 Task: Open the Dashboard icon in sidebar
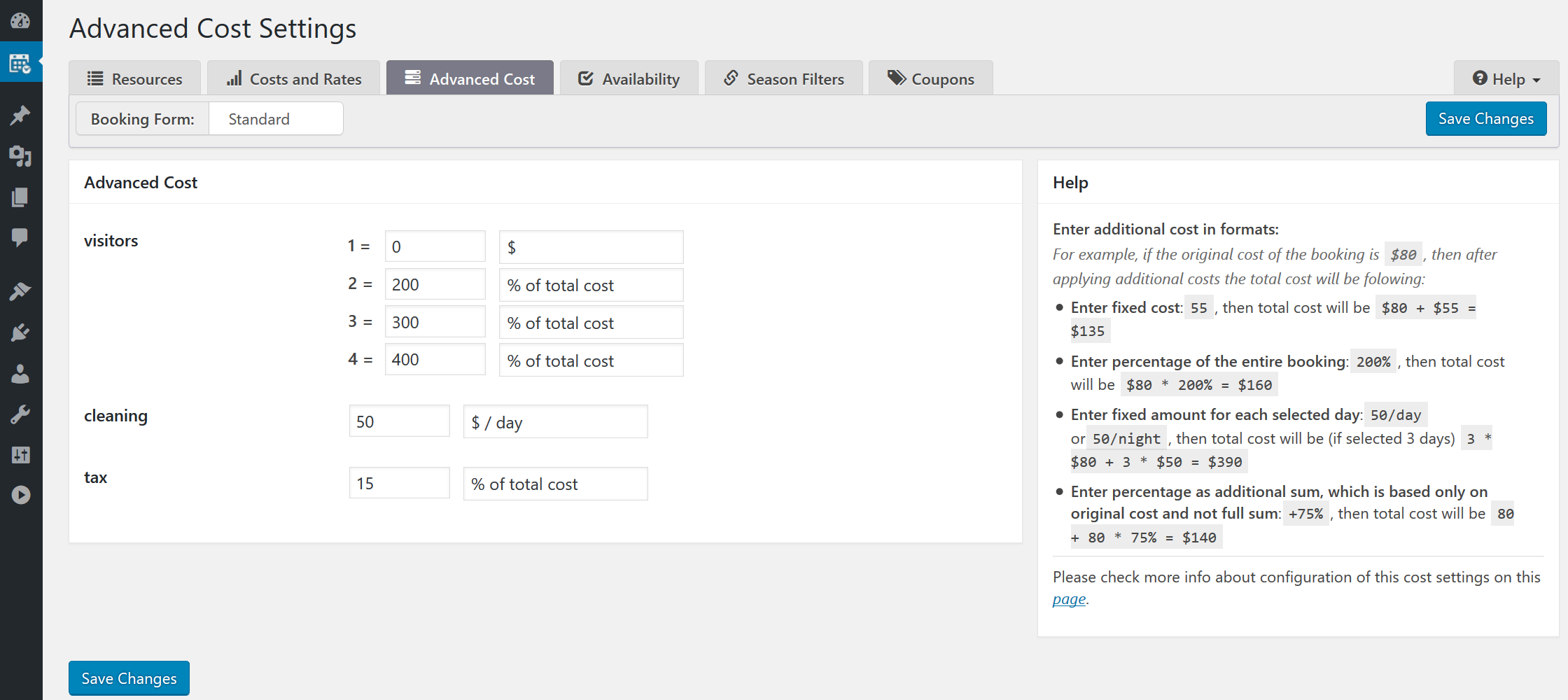(20, 20)
